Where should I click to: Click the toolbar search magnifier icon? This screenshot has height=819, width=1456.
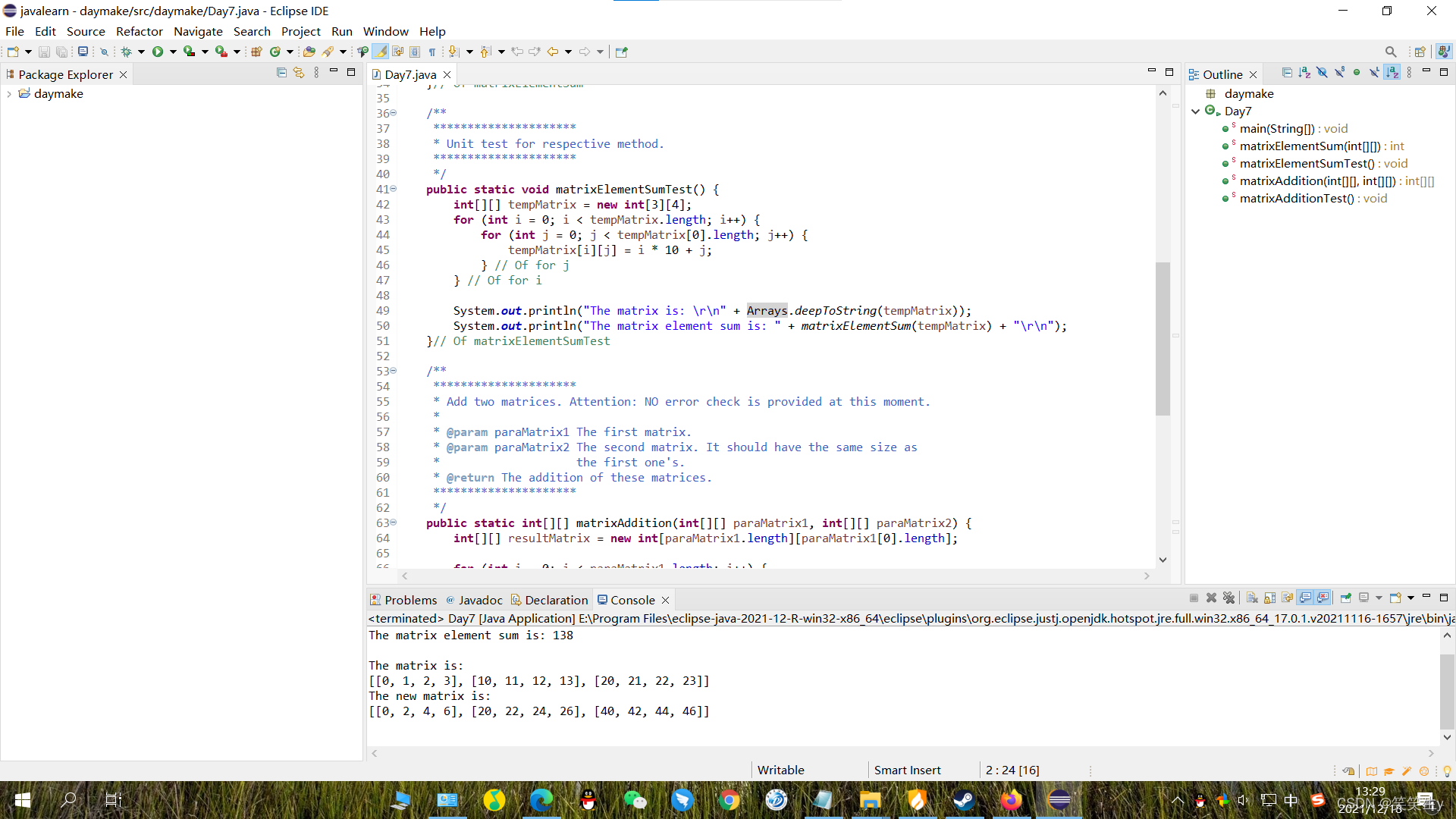click(1390, 52)
